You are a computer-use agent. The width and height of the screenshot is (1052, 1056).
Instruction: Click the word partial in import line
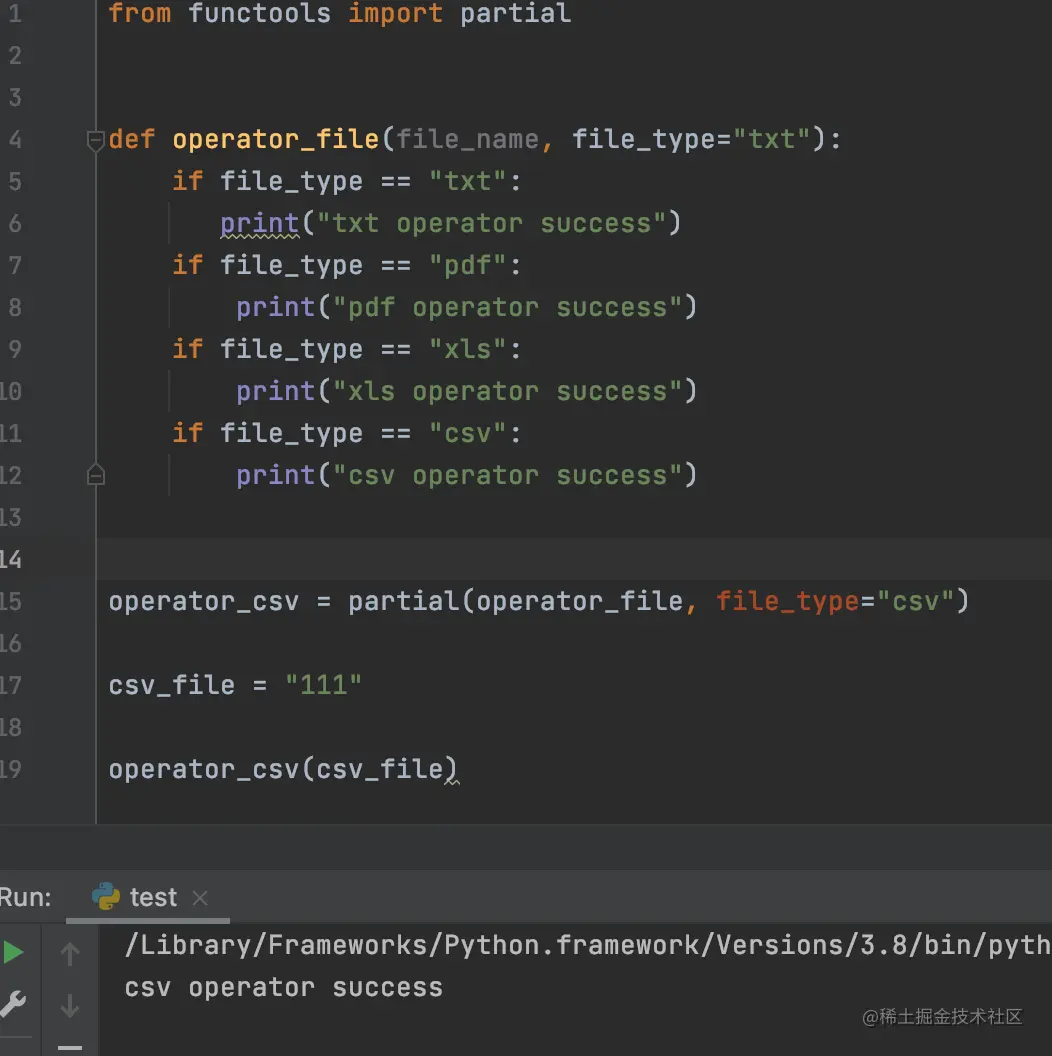[x=515, y=13]
